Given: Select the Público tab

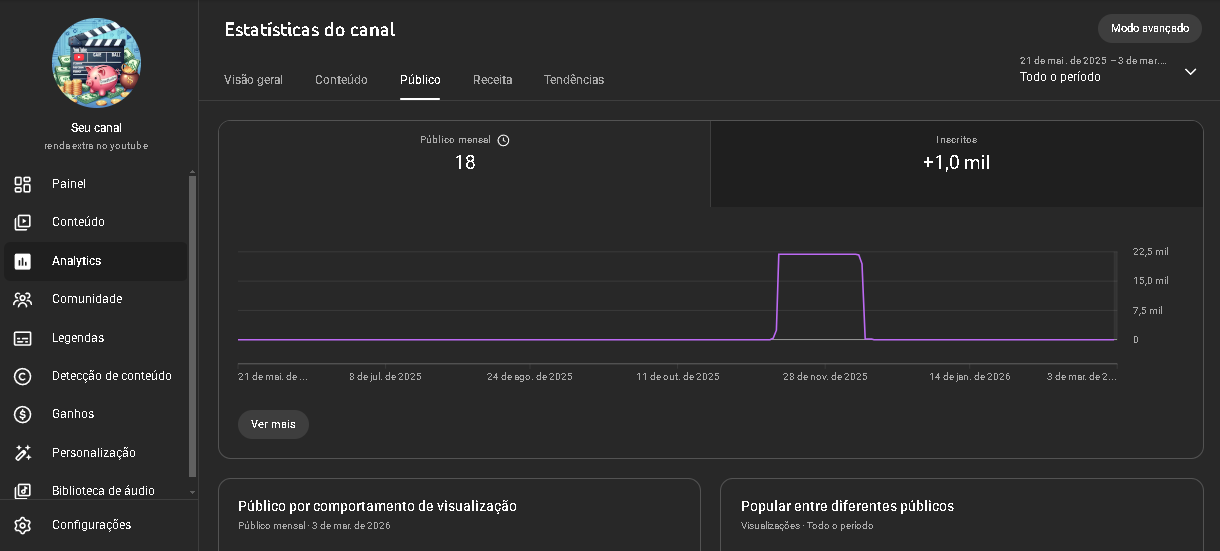Looking at the screenshot, I should tap(420, 80).
